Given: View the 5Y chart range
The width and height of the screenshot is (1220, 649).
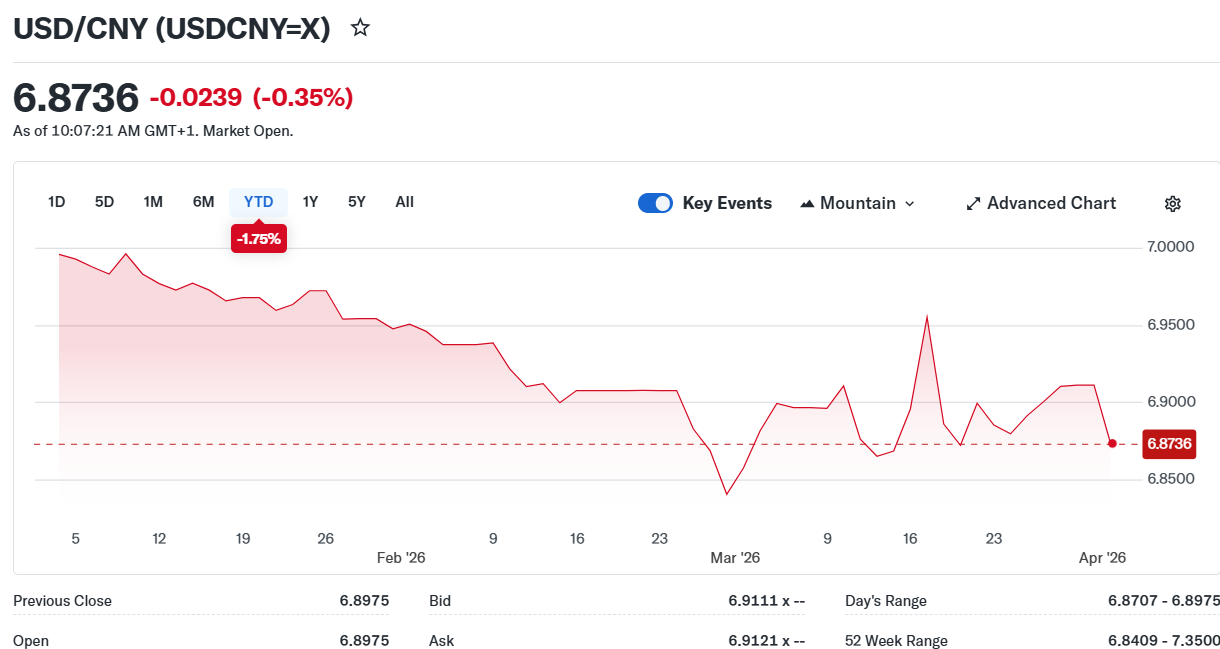Looking at the screenshot, I should pyautogui.click(x=357, y=202).
